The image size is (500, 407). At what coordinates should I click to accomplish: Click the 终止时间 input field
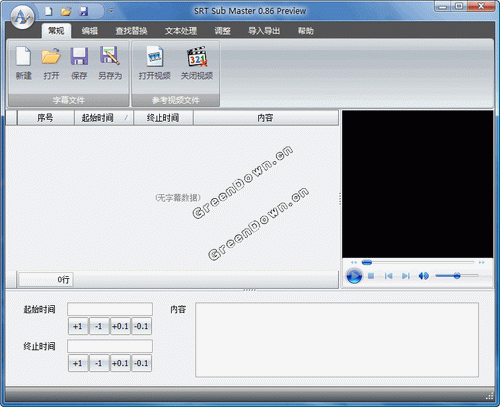pos(110,346)
